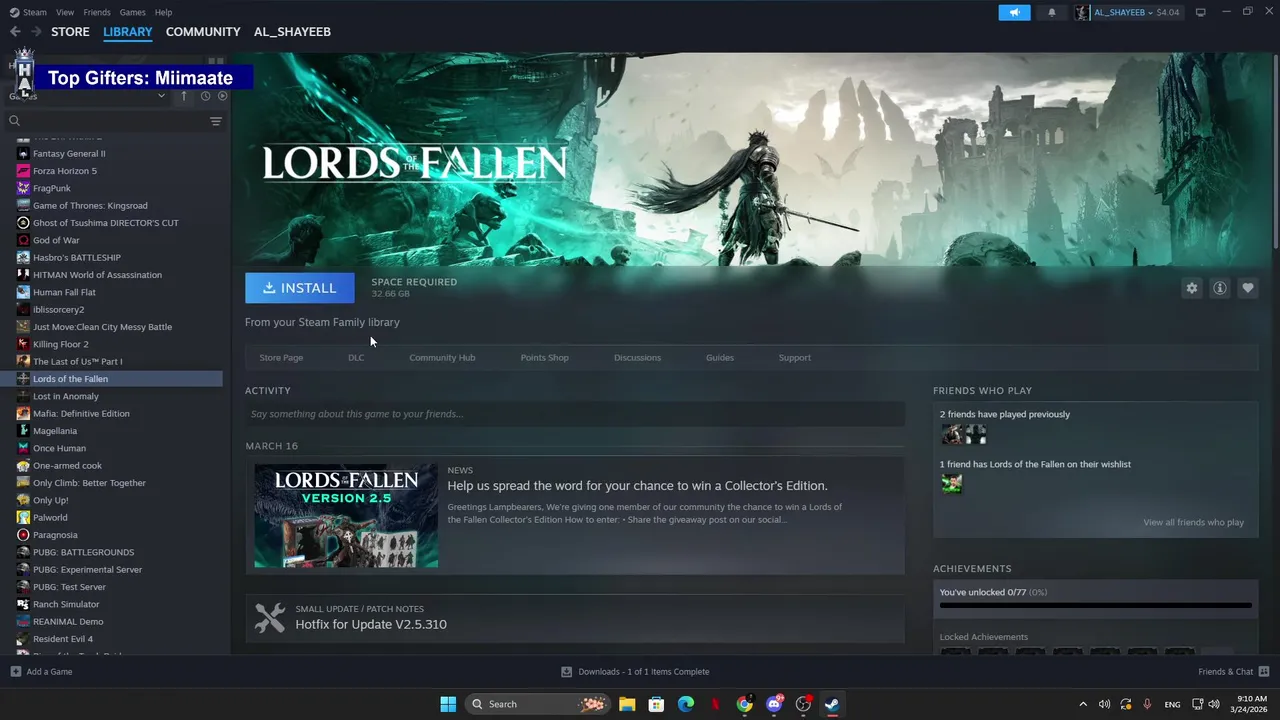
Task: Click the activity status input field
Action: 575,414
